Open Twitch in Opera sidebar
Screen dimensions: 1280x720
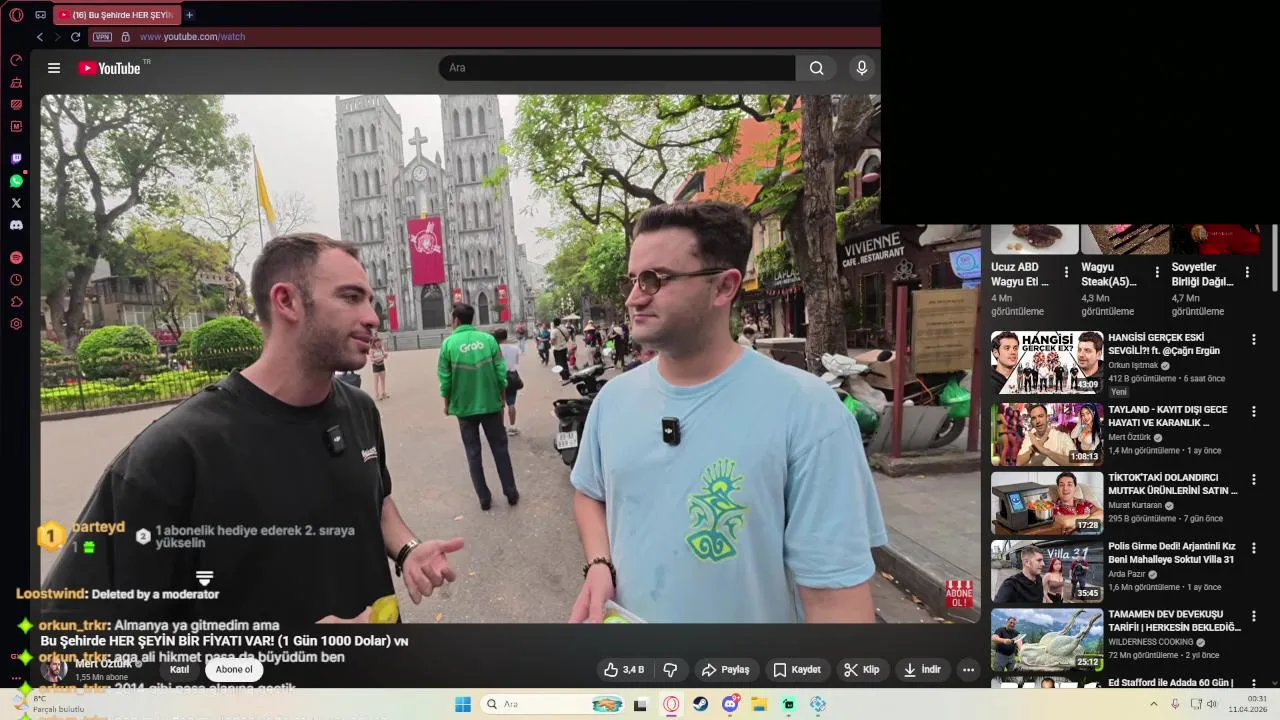pos(16,159)
